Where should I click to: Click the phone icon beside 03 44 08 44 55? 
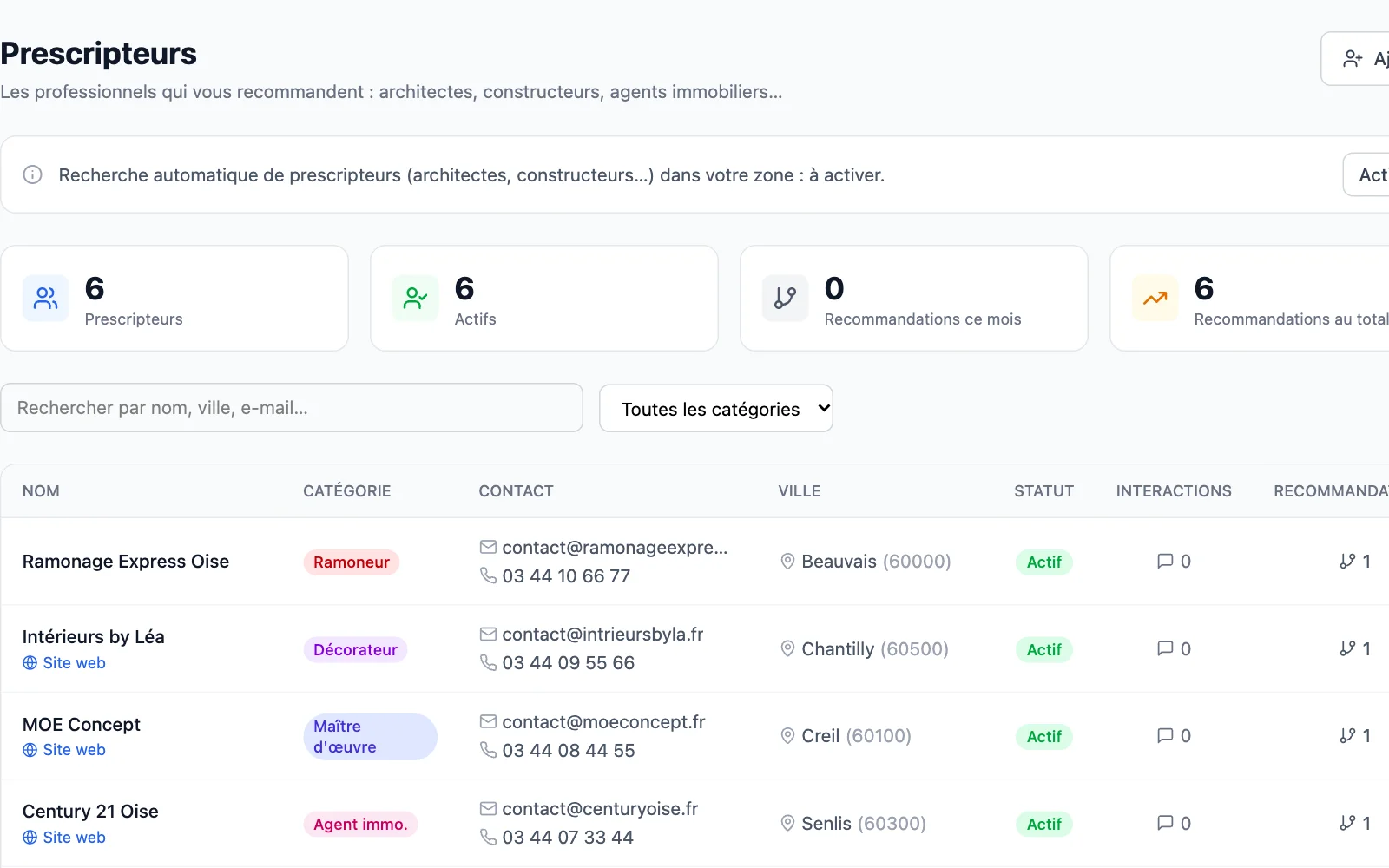click(488, 750)
